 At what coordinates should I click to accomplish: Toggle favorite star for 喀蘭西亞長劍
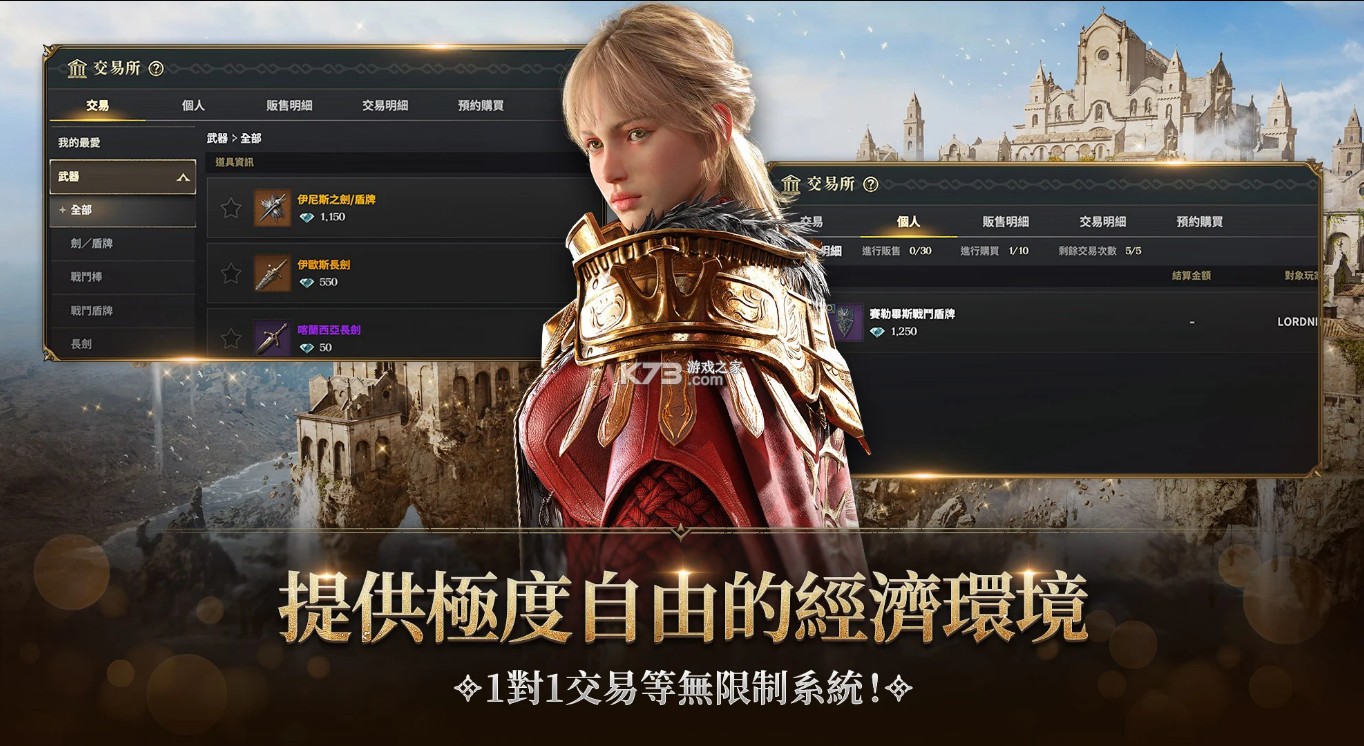(x=231, y=338)
